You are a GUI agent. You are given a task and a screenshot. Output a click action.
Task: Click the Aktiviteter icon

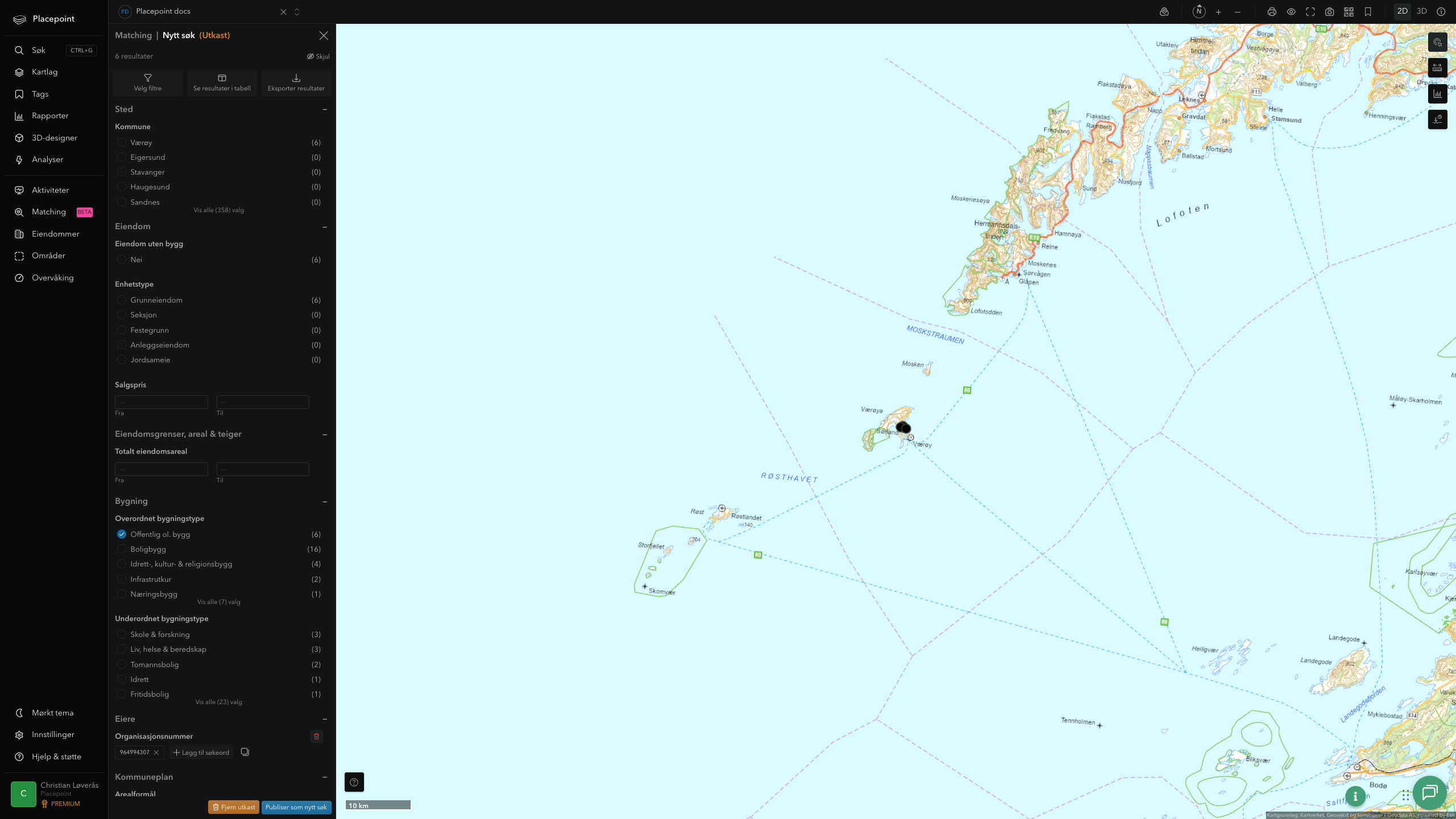click(x=19, y=190)
